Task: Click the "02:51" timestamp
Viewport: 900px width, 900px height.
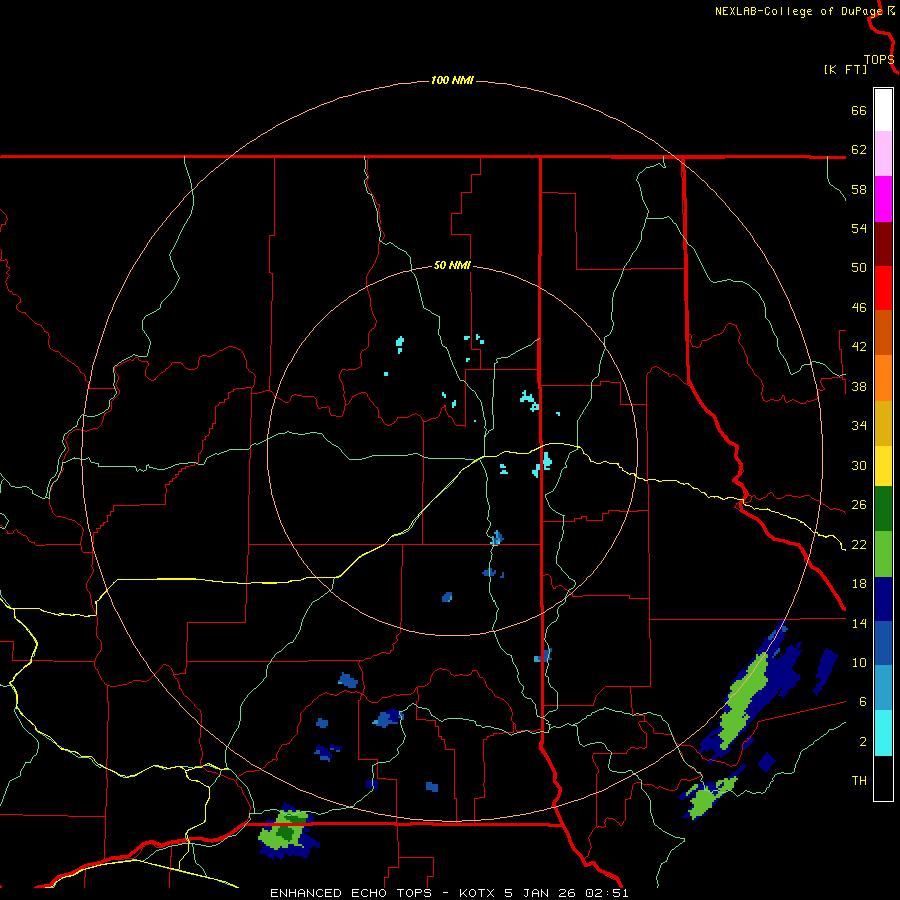Action: click(x=607, y=893)
